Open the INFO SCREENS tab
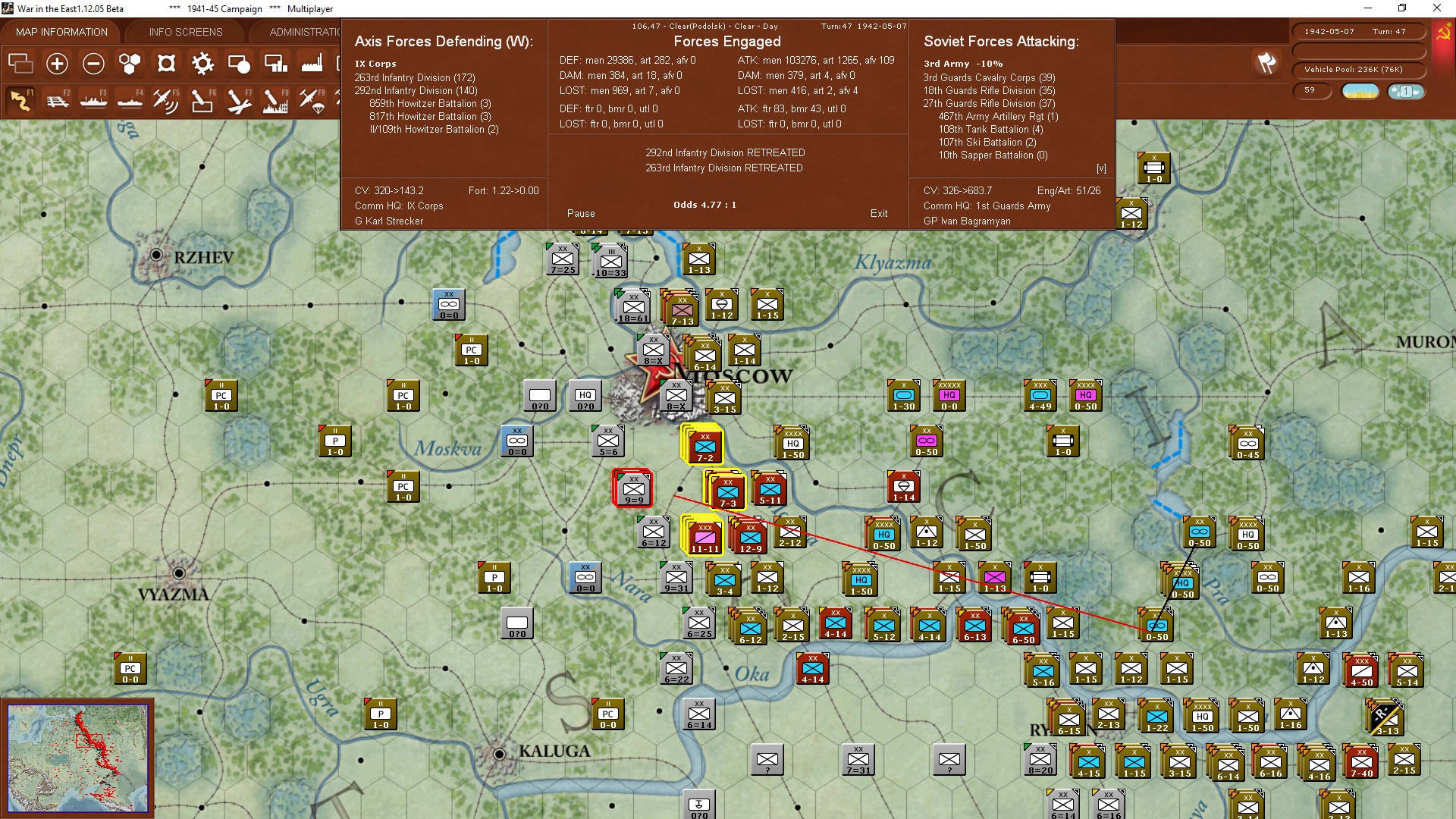 (x=186, y=32)
